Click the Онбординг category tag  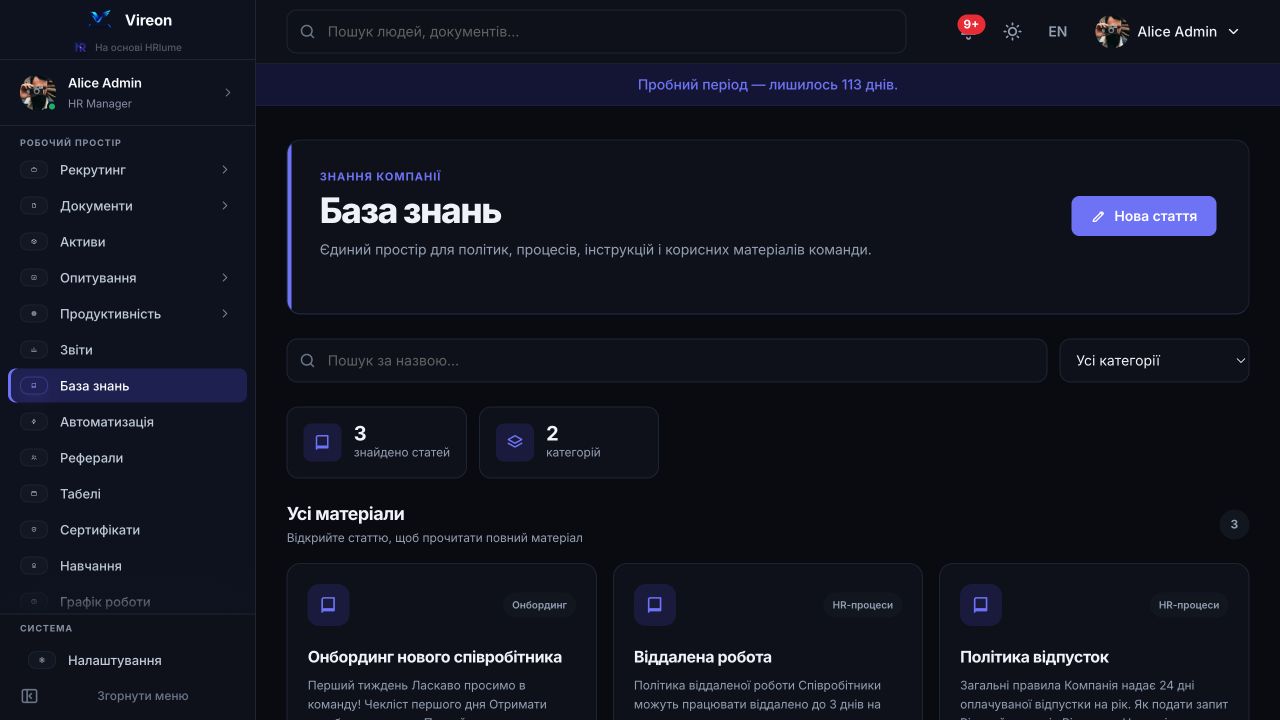click(x=540, y=605)
